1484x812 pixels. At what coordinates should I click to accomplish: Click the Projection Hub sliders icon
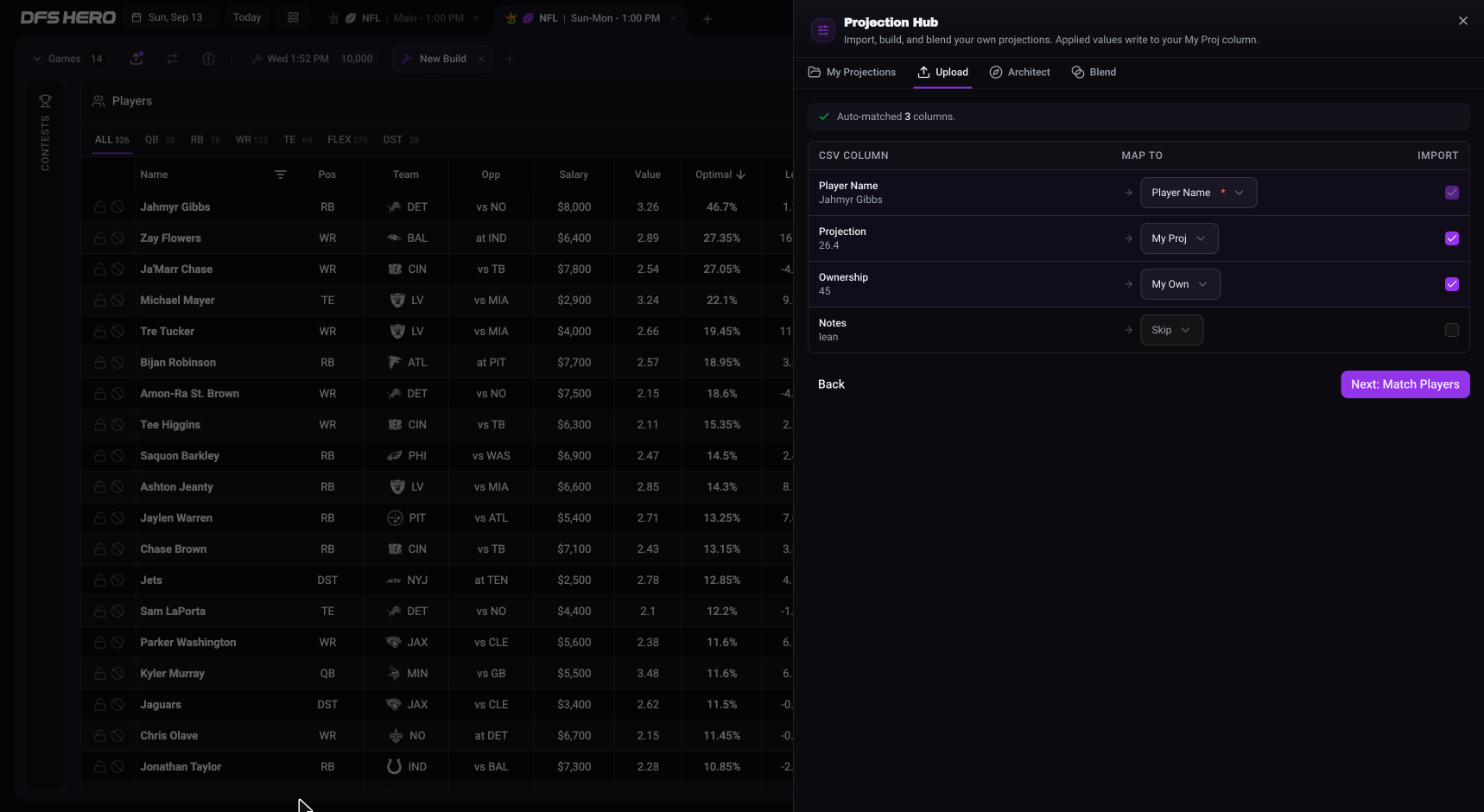(823, 30)
